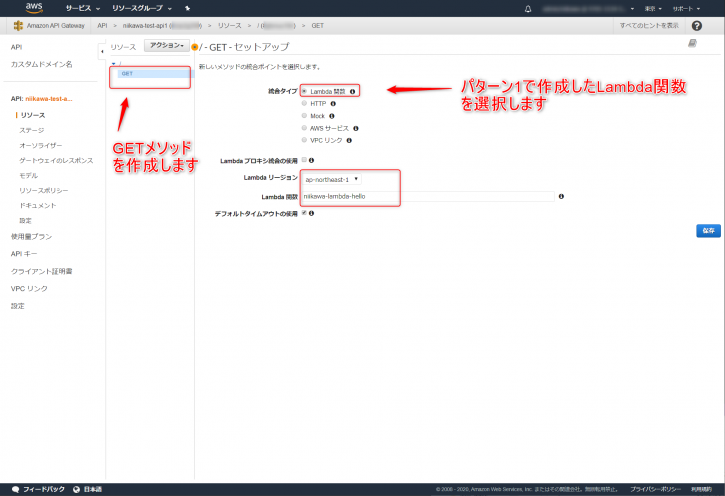This screenshot has height=496, width=725.
Task: Select リソース in the sidebar
Action: click(33, 115)
